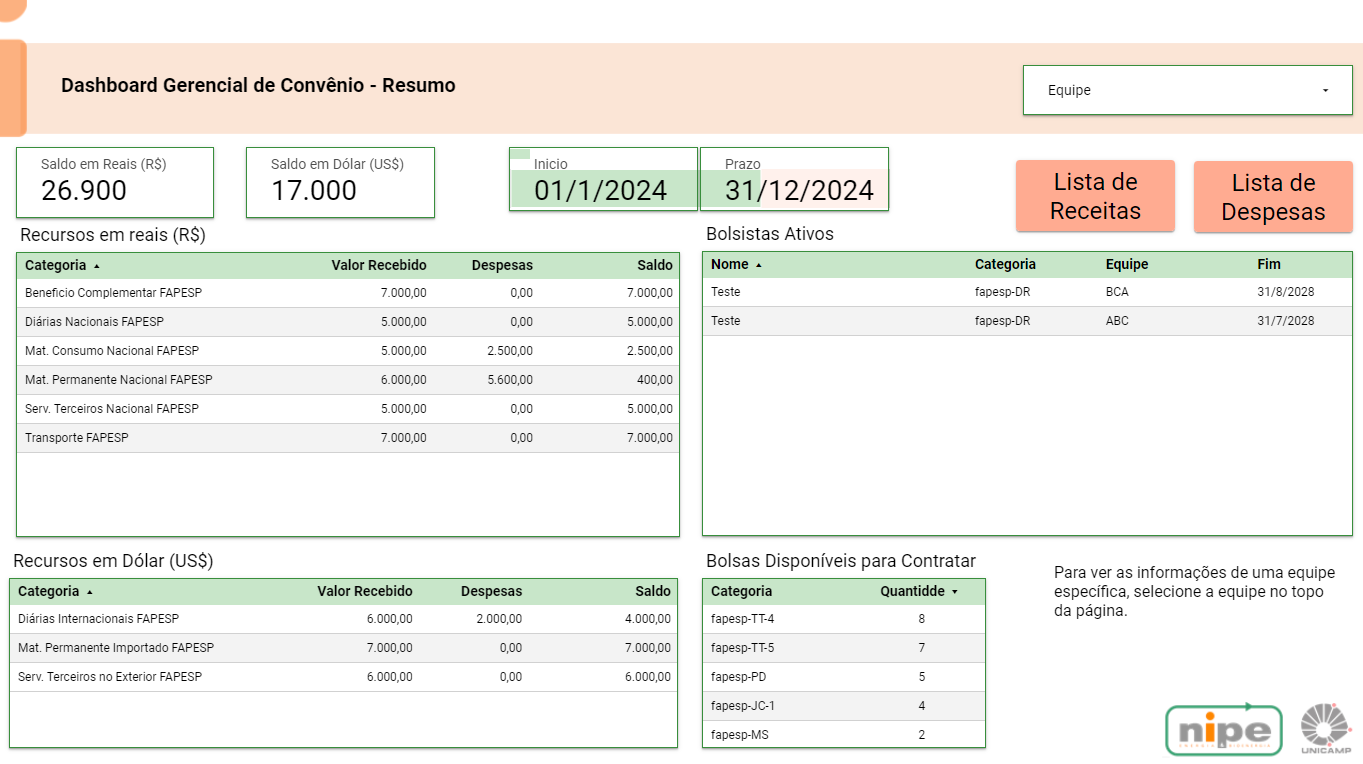1363x764 pixels.
Task: Select the Saldo em Reais scorecard
Action: click(115, 182)
